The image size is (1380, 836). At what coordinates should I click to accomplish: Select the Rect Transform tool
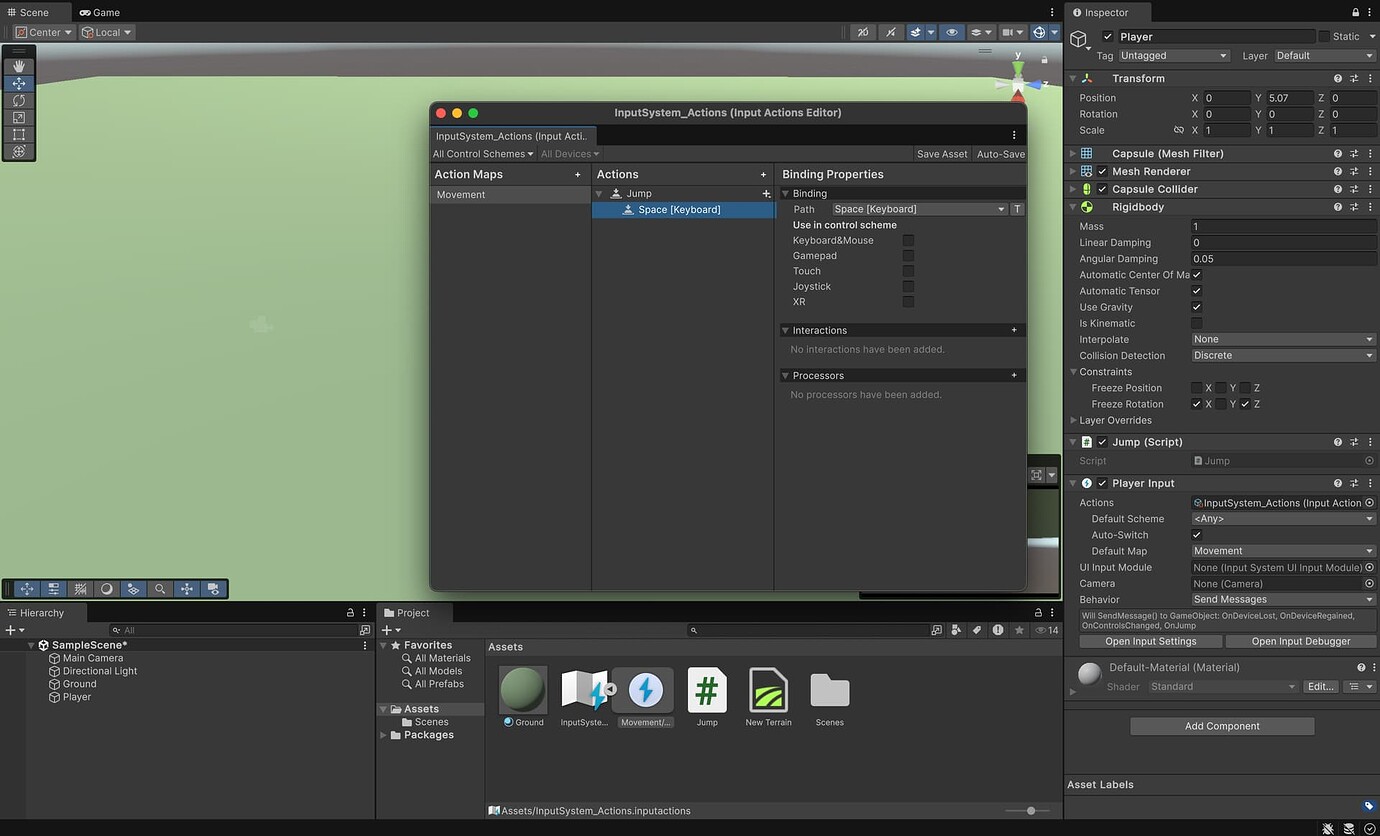click(x=18, y=134)
